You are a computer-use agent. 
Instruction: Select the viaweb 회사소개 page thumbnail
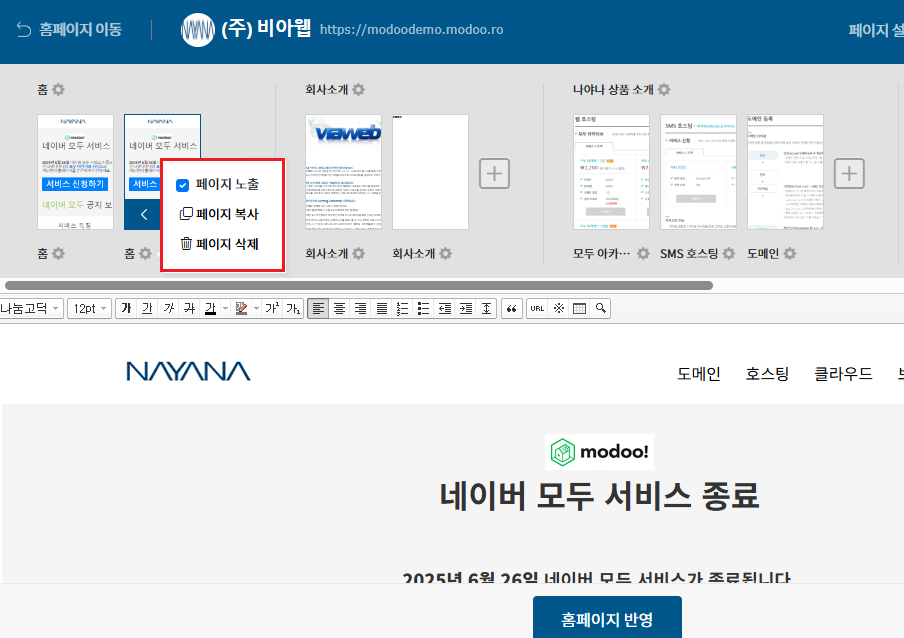pyautogui.click(x=344, y=172)
